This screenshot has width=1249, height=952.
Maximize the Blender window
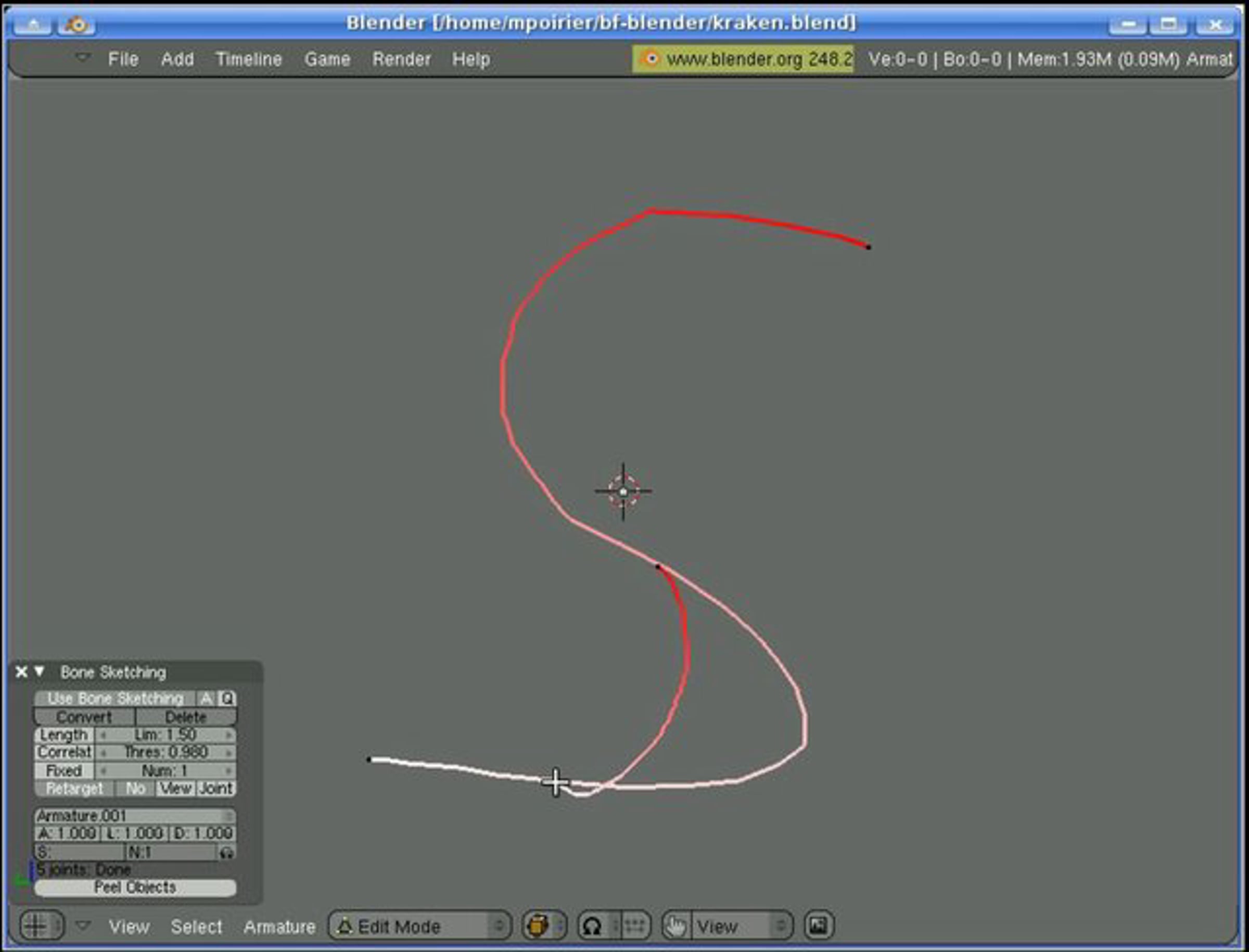1169,24
